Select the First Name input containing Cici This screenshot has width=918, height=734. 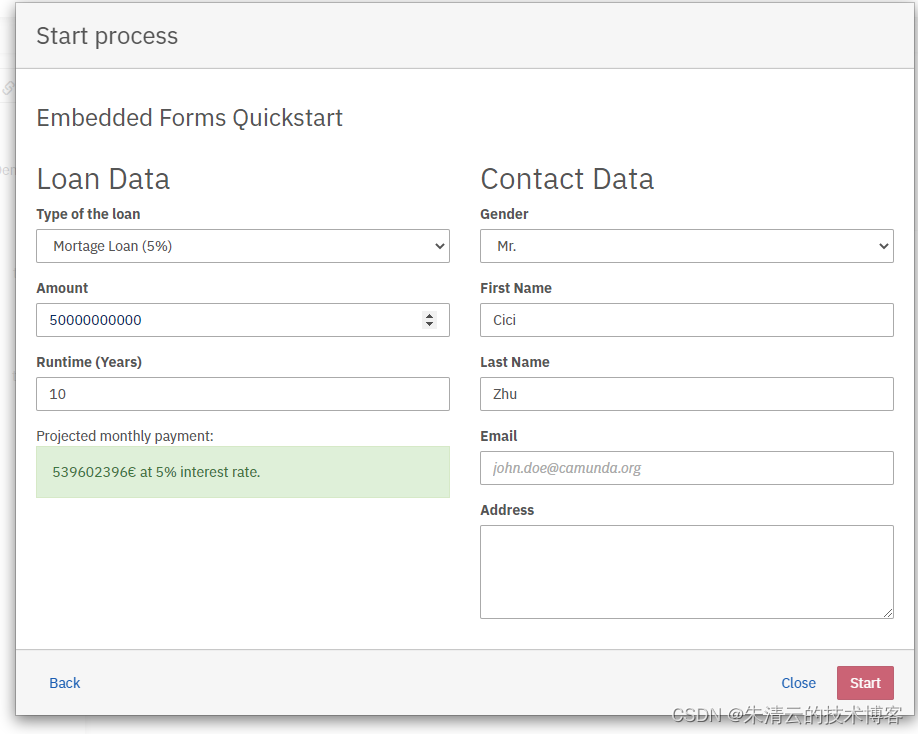[686, 320]
